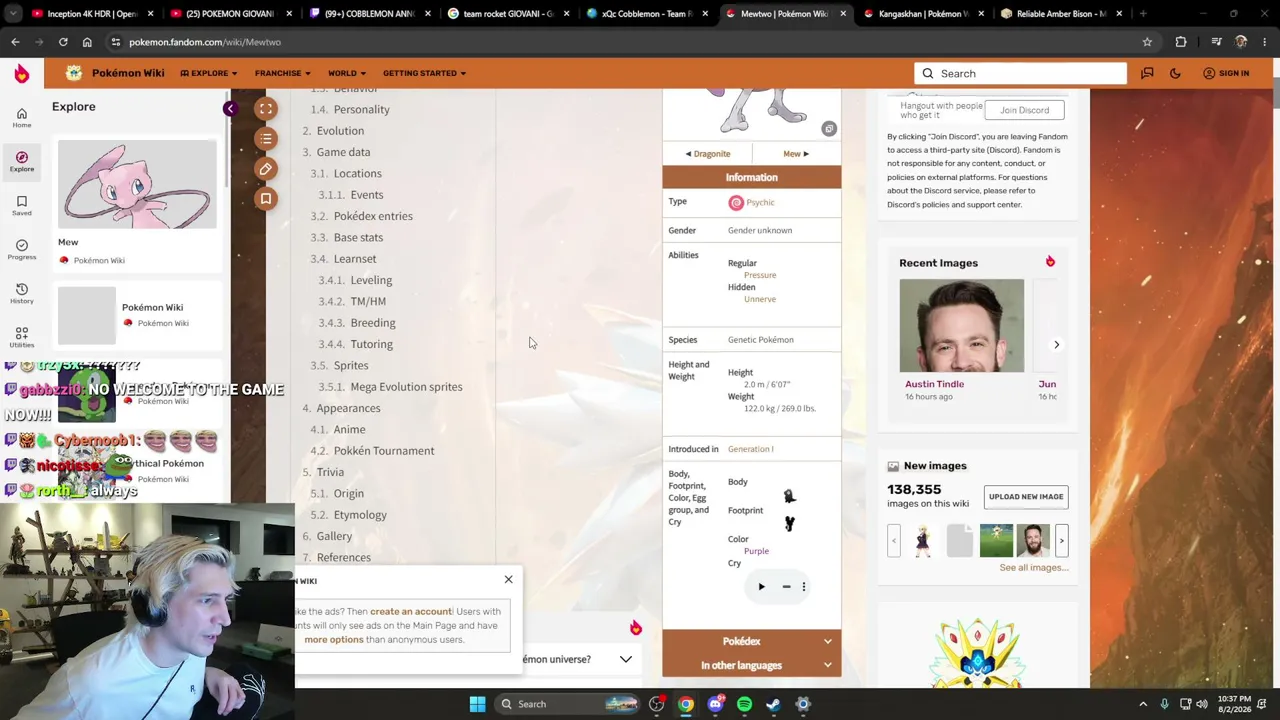
Task: Go to next Pokémon Mew
Action: [x=796, y=154]
